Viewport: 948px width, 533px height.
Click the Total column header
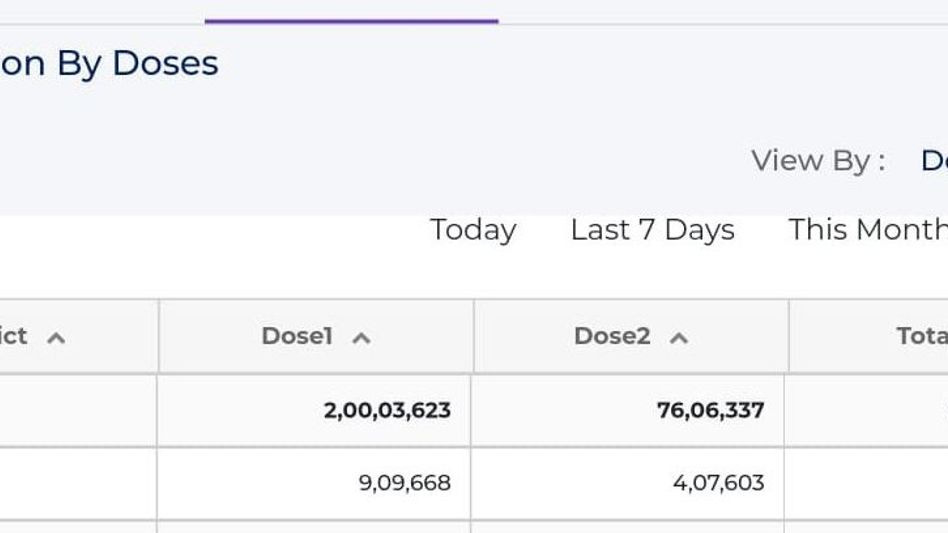coord(921,336)
